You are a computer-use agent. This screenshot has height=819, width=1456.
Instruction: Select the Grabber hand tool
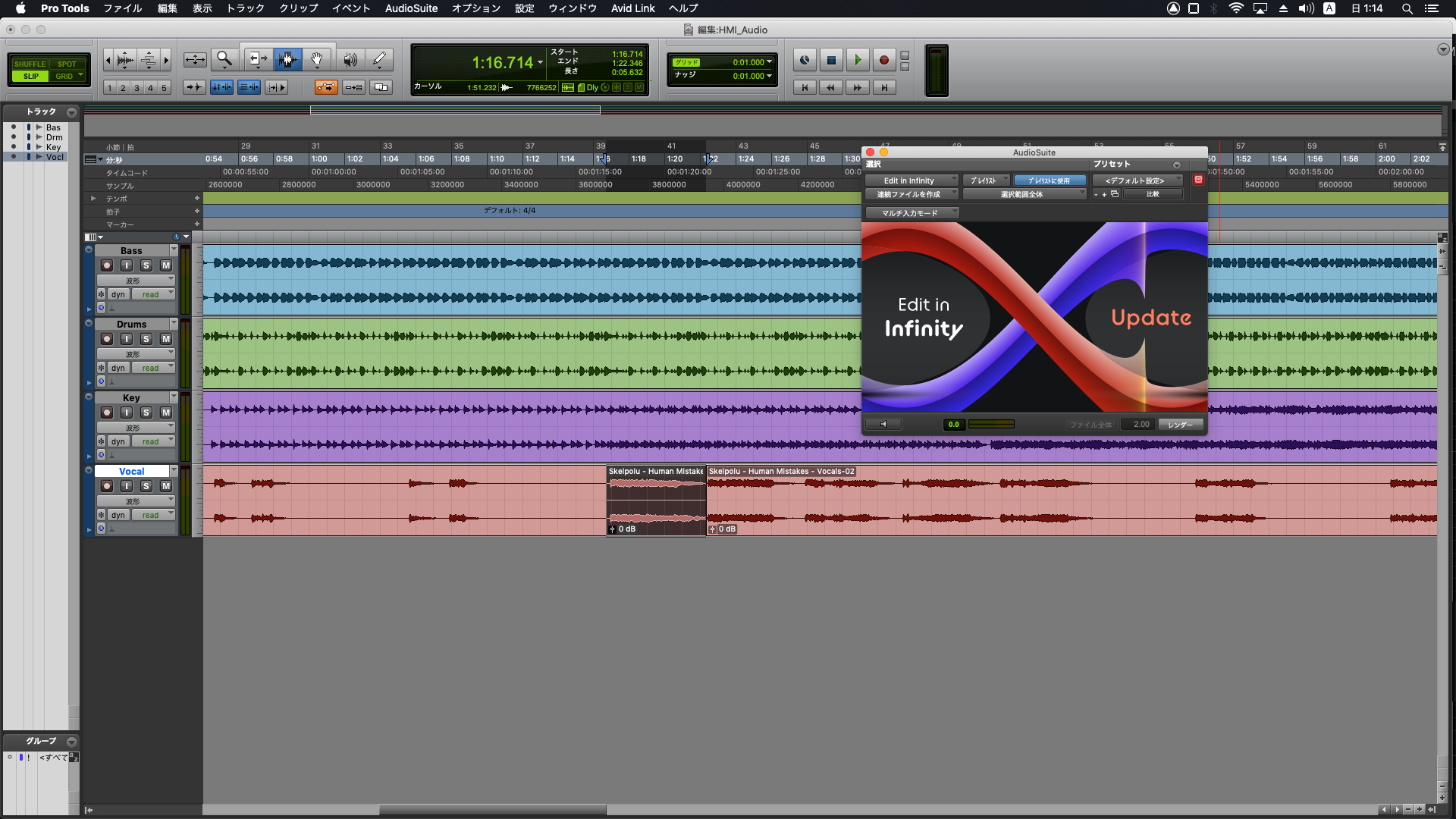[317, 59]
